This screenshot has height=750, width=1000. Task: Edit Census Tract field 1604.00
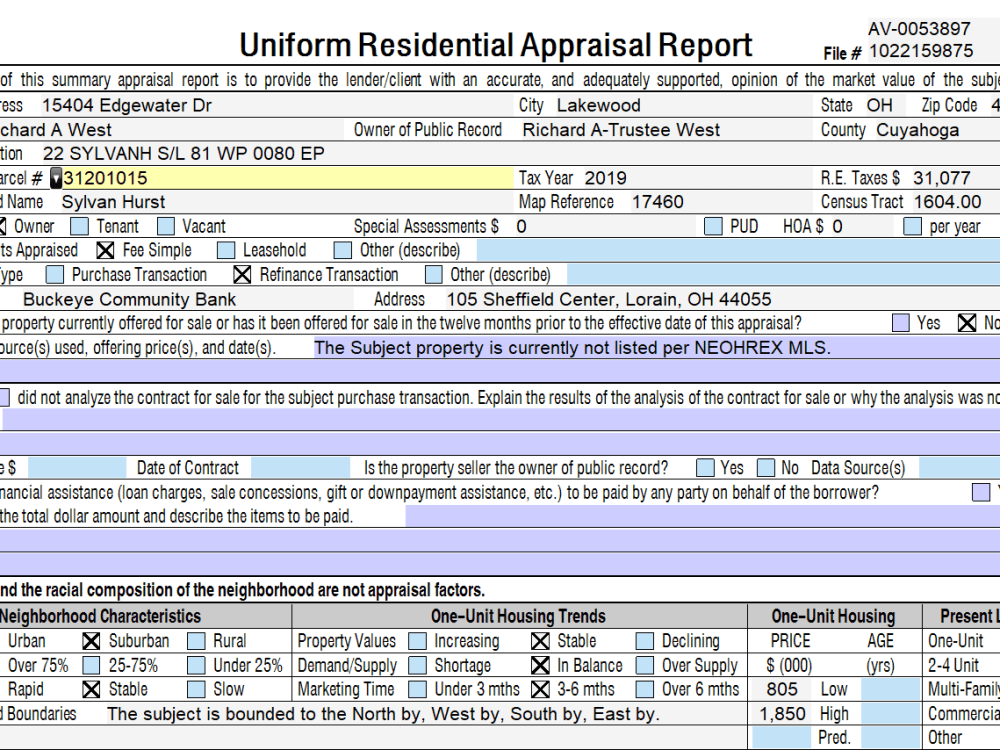[955, 202]
